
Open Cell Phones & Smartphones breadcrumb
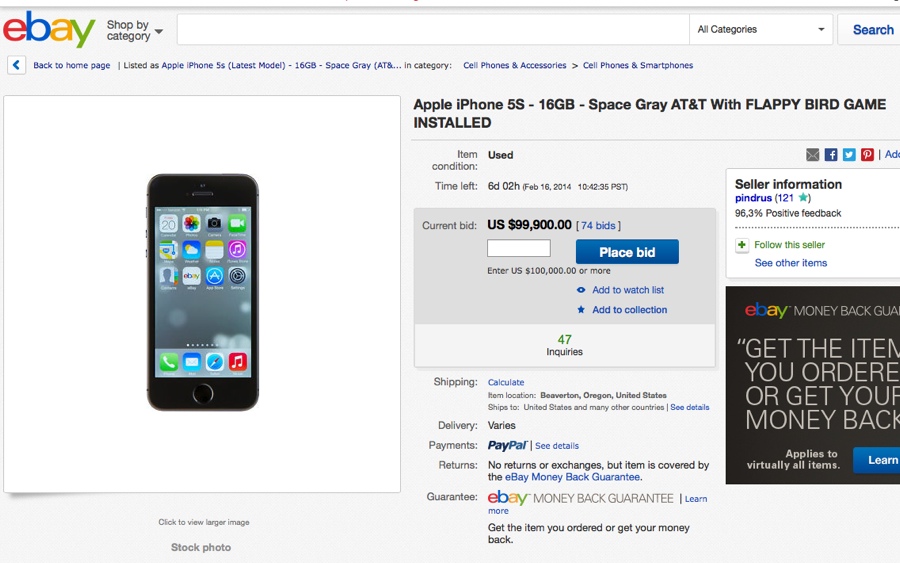(638, 66)
